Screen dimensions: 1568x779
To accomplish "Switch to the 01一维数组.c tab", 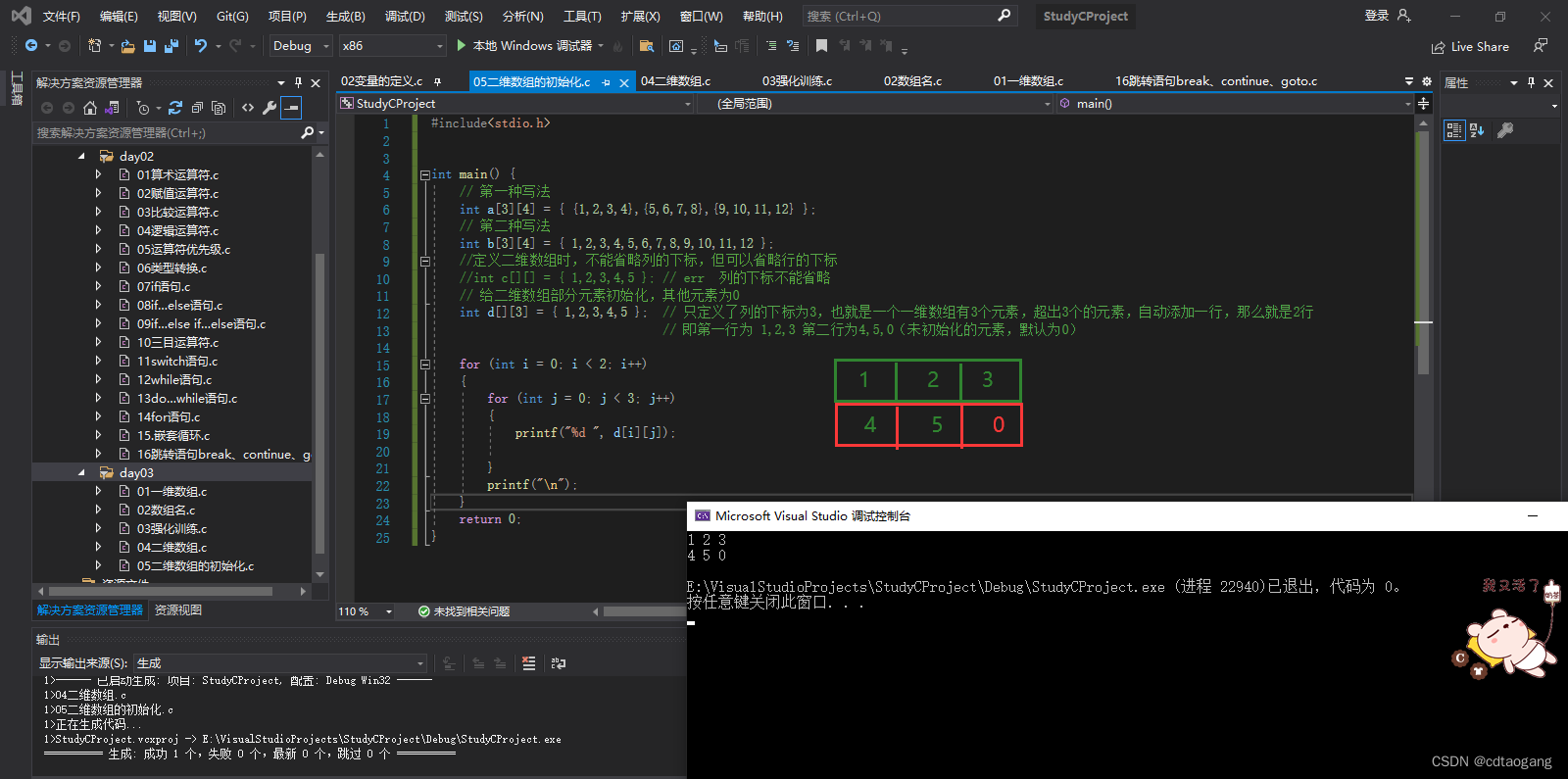I will (1029, 81).
